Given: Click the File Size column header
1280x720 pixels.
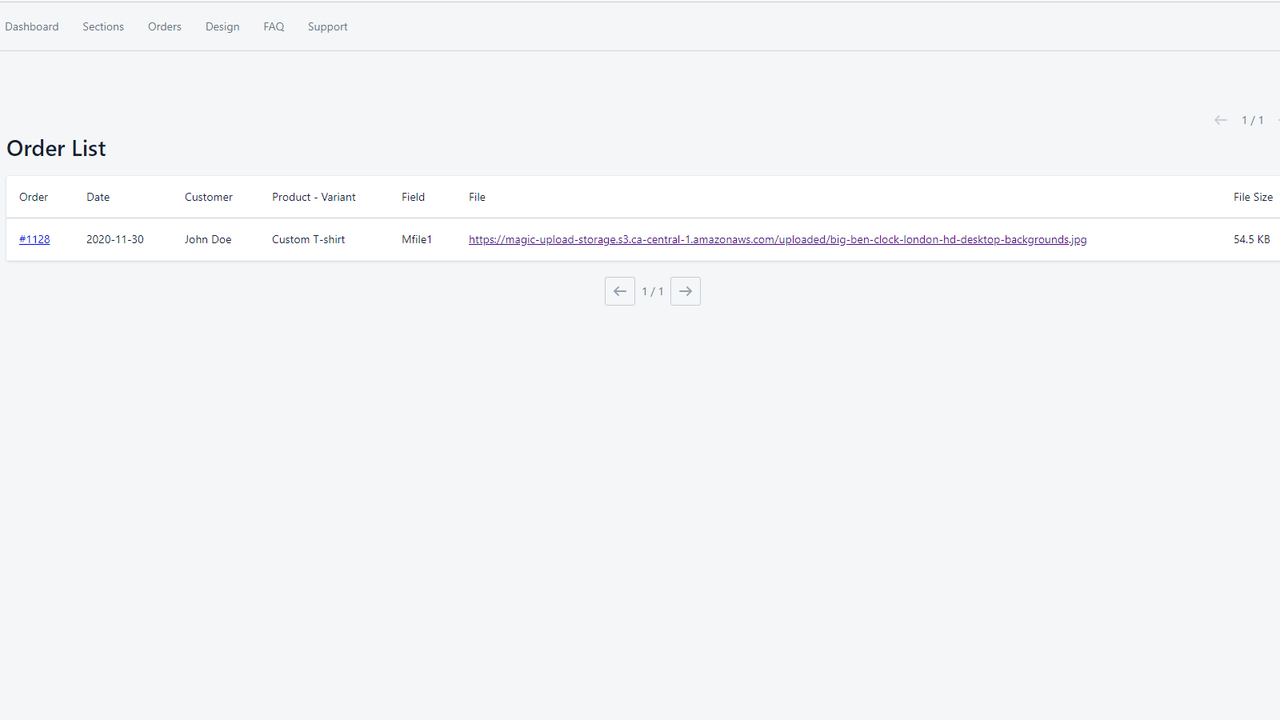Looking at the screenshot, I should (x=1253, y=197).
